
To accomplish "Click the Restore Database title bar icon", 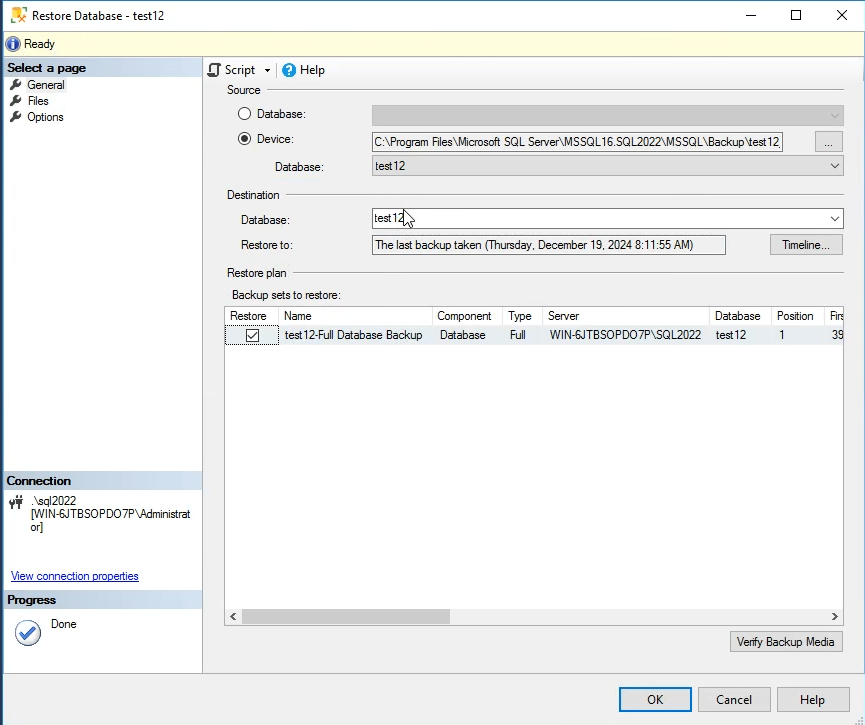I will coord(18,15).
